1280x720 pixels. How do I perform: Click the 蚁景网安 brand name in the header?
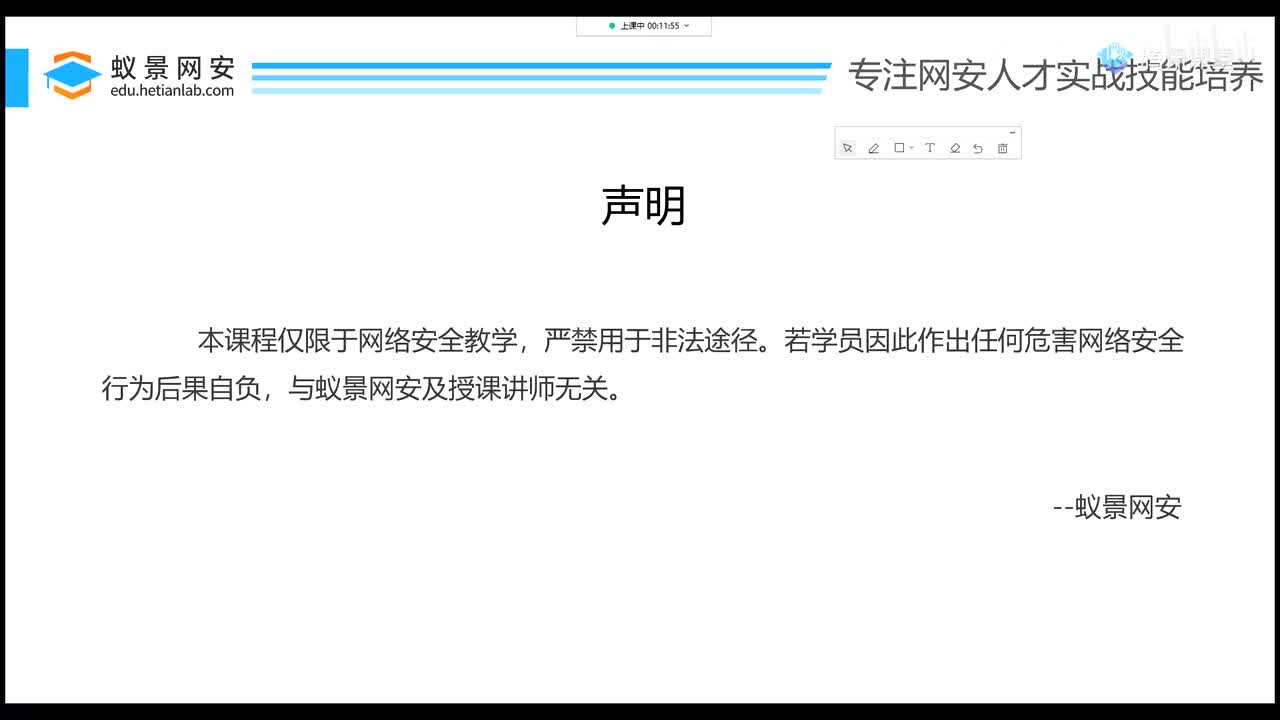coord(172,67)
